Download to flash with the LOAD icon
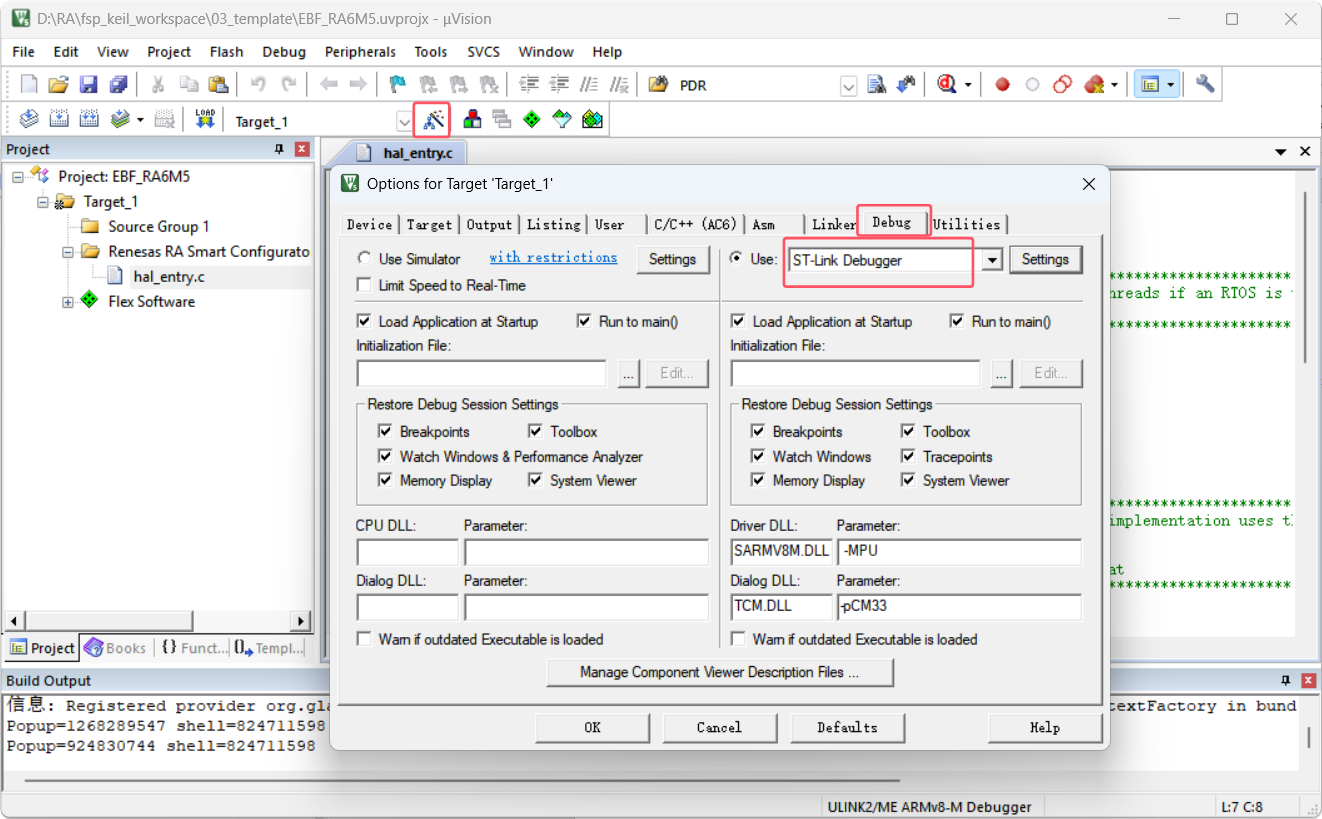The width and height of the screenshot is (1322, 819). coord(205,120)
